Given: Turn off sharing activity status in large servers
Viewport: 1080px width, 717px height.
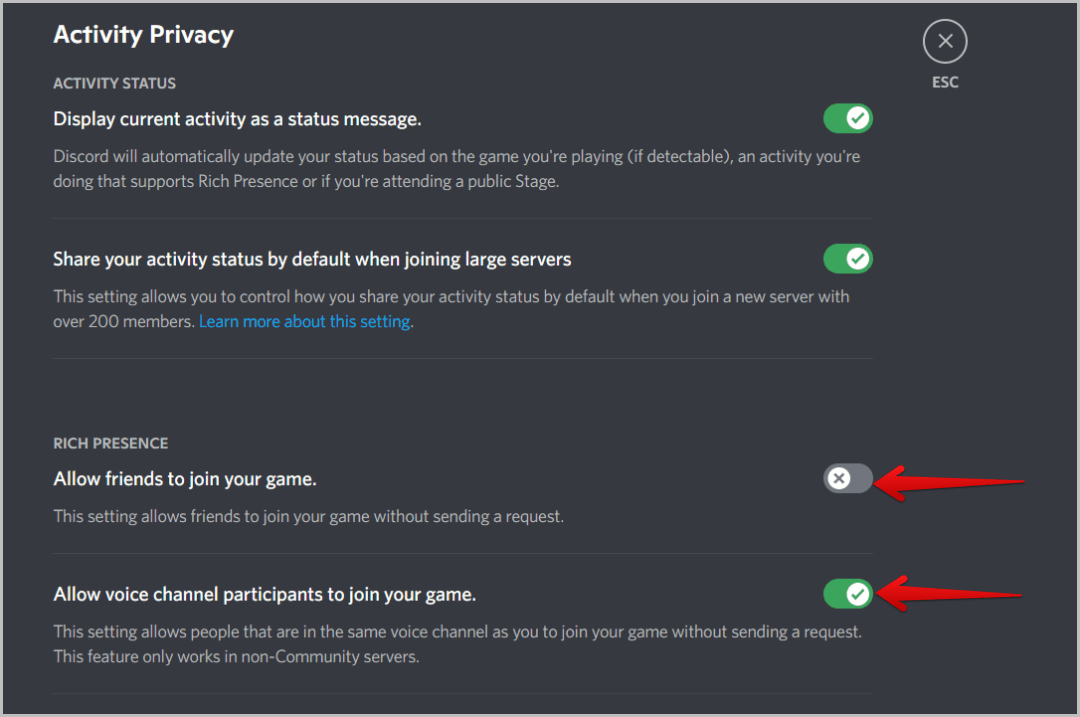Looking at the screenshot, I should [848, 259].
